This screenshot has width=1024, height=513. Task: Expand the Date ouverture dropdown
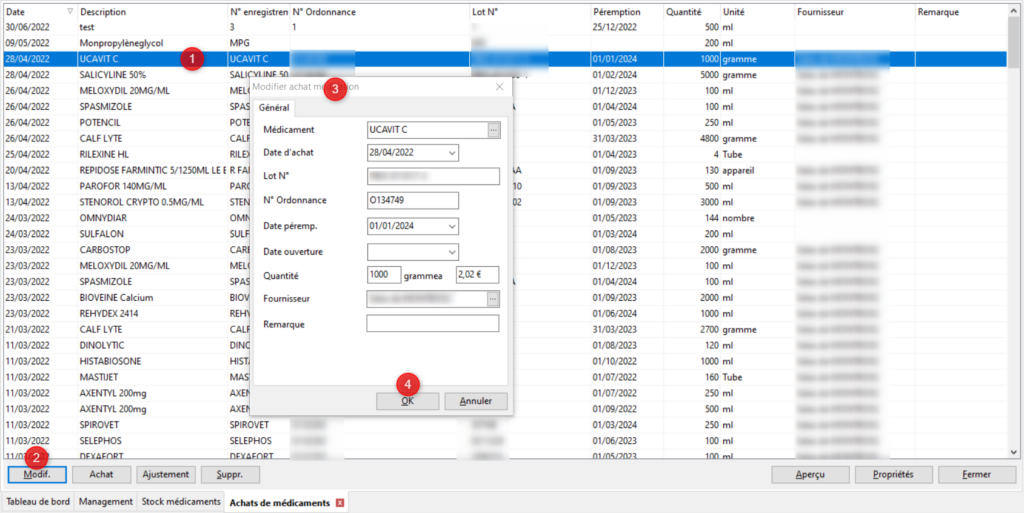pos(452,251)
